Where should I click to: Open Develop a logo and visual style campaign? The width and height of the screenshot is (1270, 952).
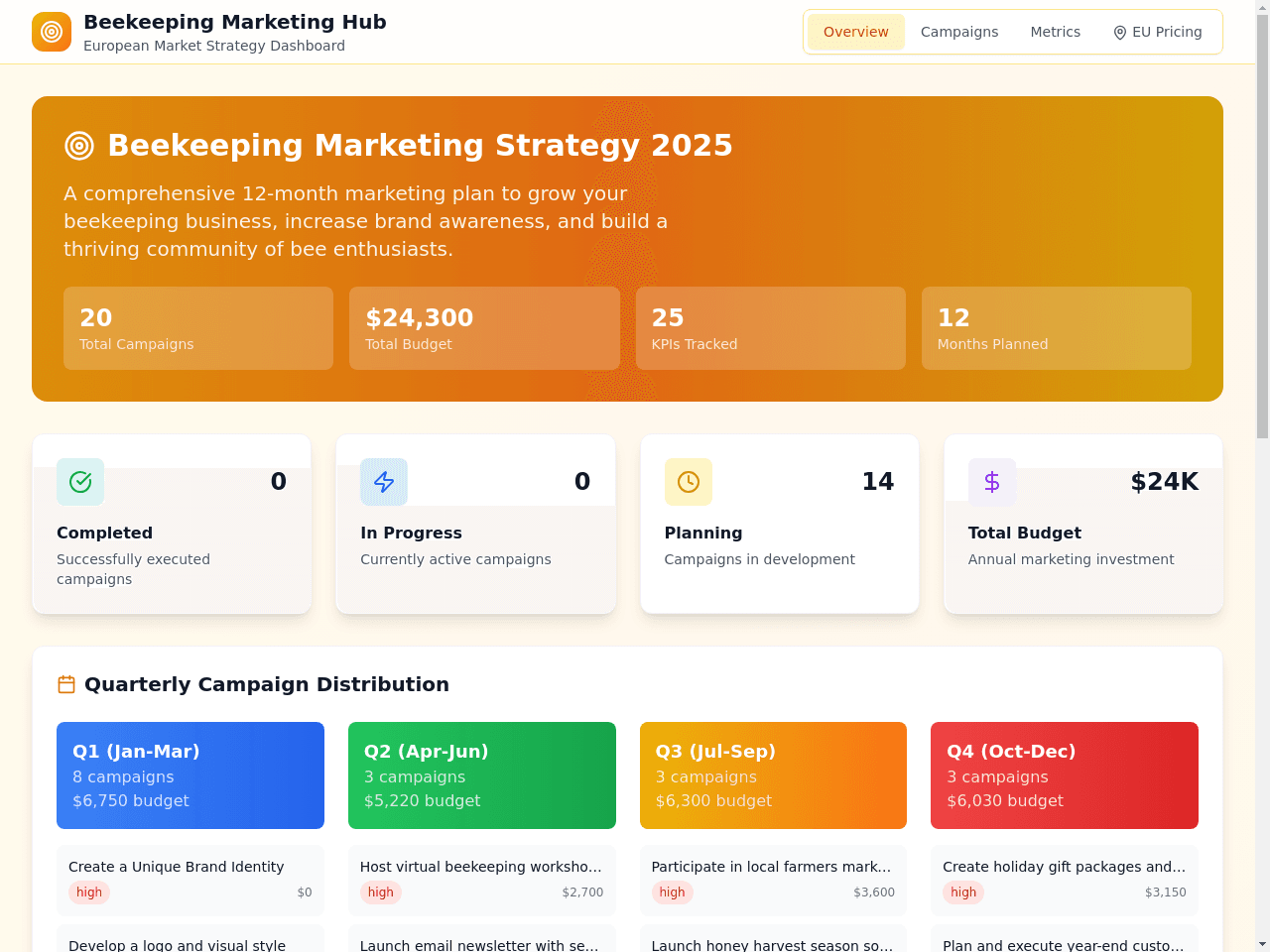click(190, 939)
